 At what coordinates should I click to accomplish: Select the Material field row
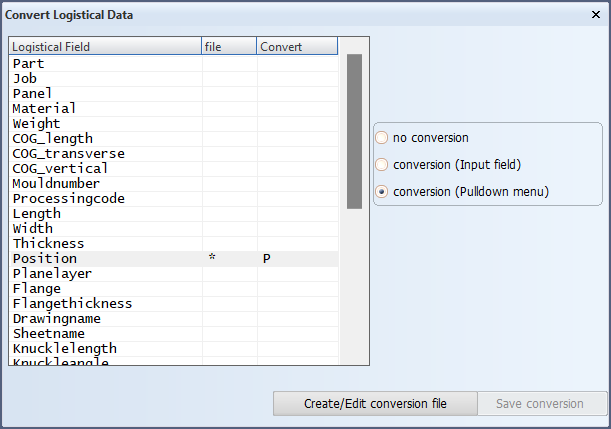pyautogui.click(x=173, y=109)
